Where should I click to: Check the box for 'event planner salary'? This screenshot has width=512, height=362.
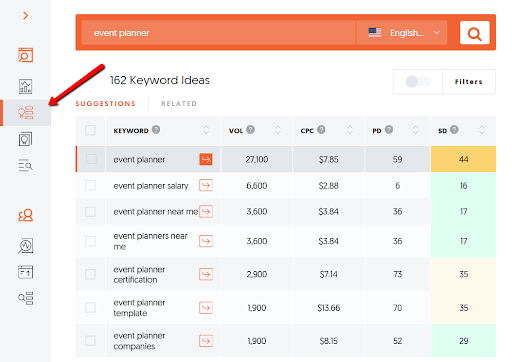click(90, 185)
